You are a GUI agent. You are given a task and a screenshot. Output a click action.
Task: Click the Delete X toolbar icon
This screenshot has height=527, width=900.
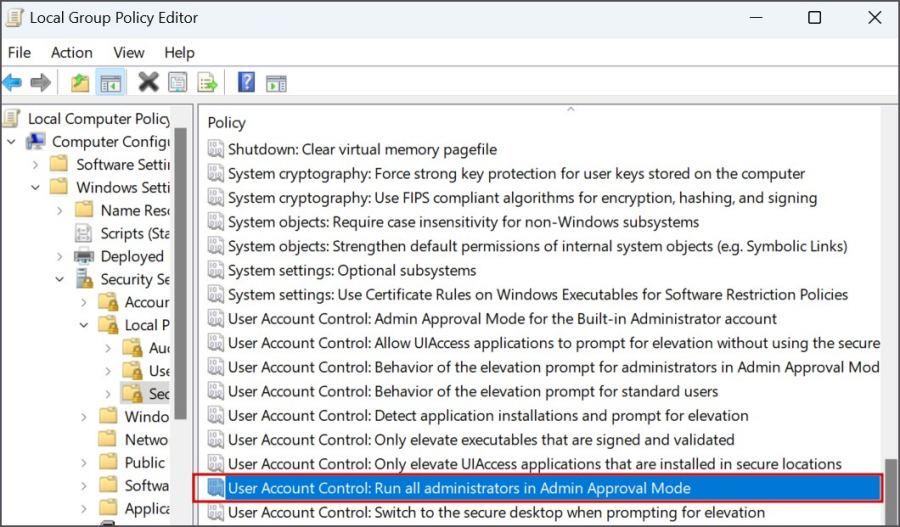[x=149, y=83]
